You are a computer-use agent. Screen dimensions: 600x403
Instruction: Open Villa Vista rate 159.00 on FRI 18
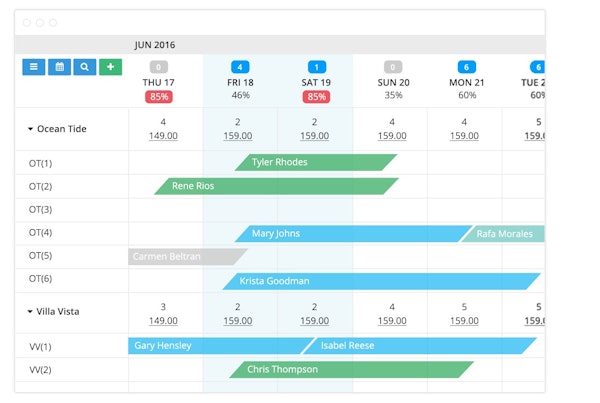click(238, 321)
